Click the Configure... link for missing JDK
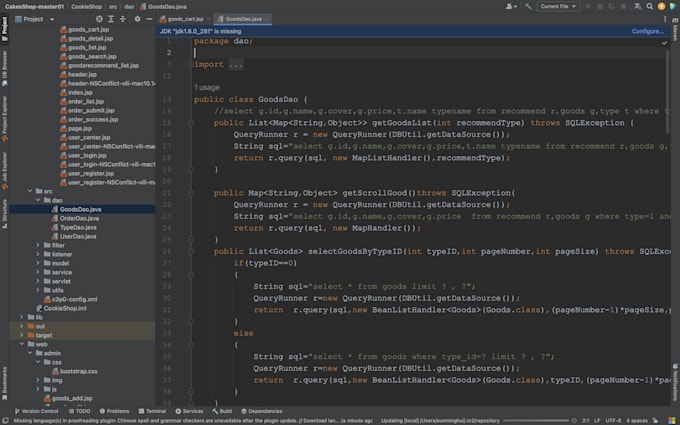 coord(648,31)
